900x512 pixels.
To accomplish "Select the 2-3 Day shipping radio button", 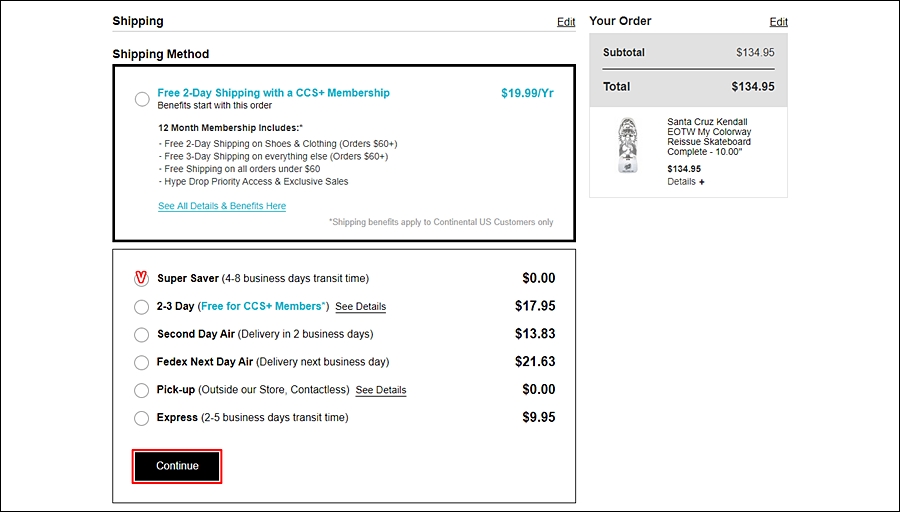I will coord(141,307).
